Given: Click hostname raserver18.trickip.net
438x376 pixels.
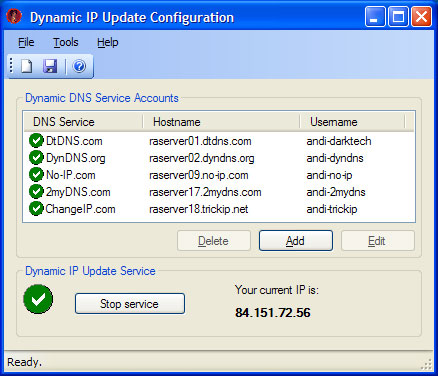Looking at the screenshot, I should [199, 209].
